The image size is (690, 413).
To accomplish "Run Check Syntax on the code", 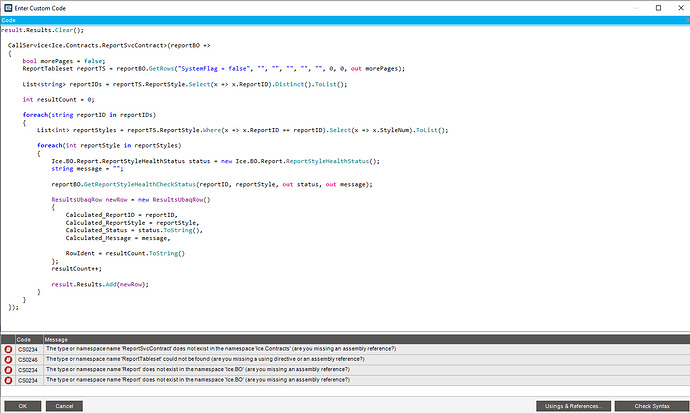I will 652,406.
